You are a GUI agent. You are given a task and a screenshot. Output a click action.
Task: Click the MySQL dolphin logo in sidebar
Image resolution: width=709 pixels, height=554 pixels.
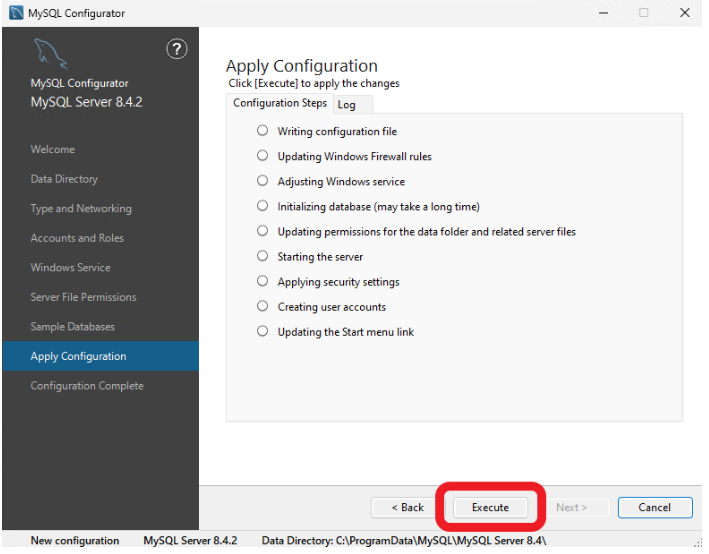(51, 55)
